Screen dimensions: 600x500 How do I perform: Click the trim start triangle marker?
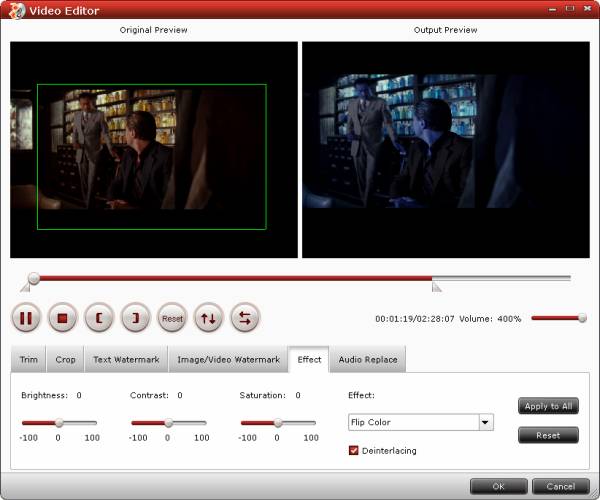25,287
